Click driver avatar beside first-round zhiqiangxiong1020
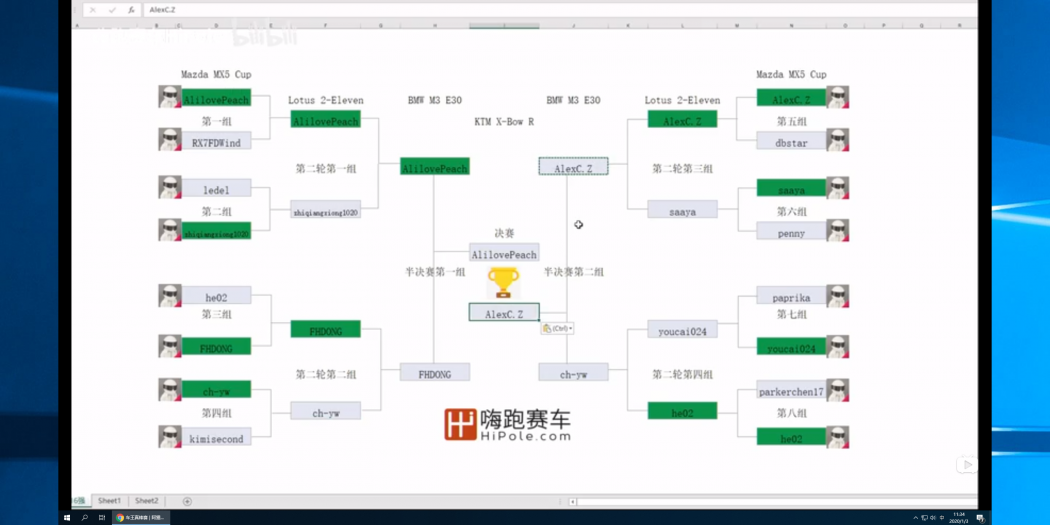 [170, 230]
